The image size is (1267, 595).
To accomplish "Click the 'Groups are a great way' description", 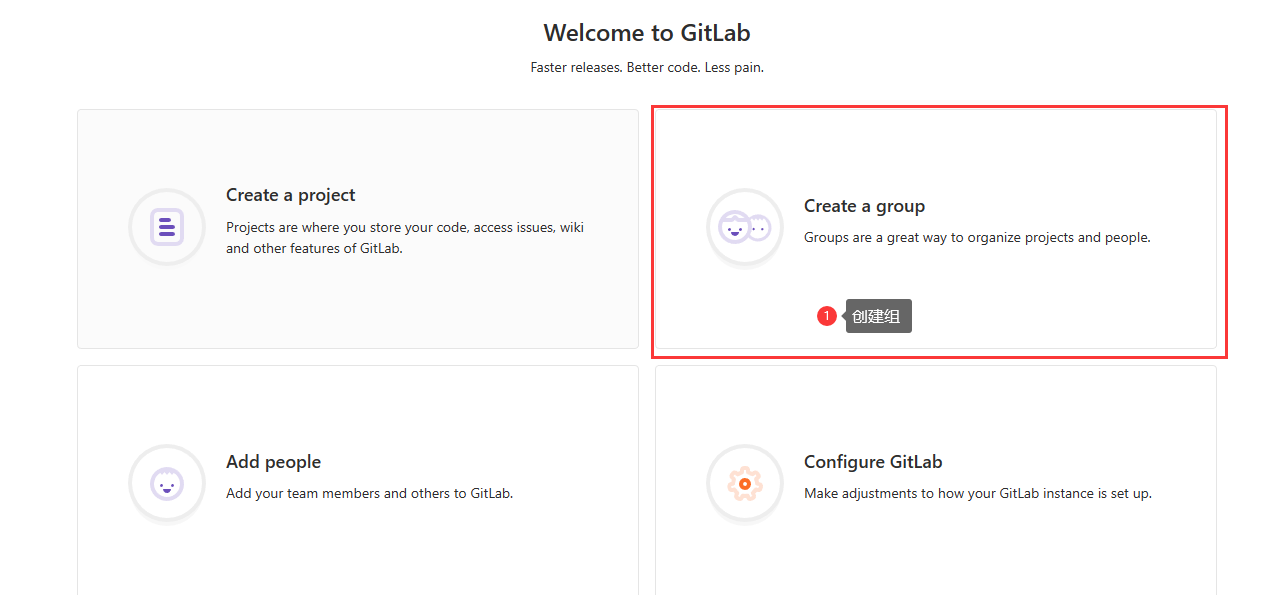I will click(x=977, y=238).
